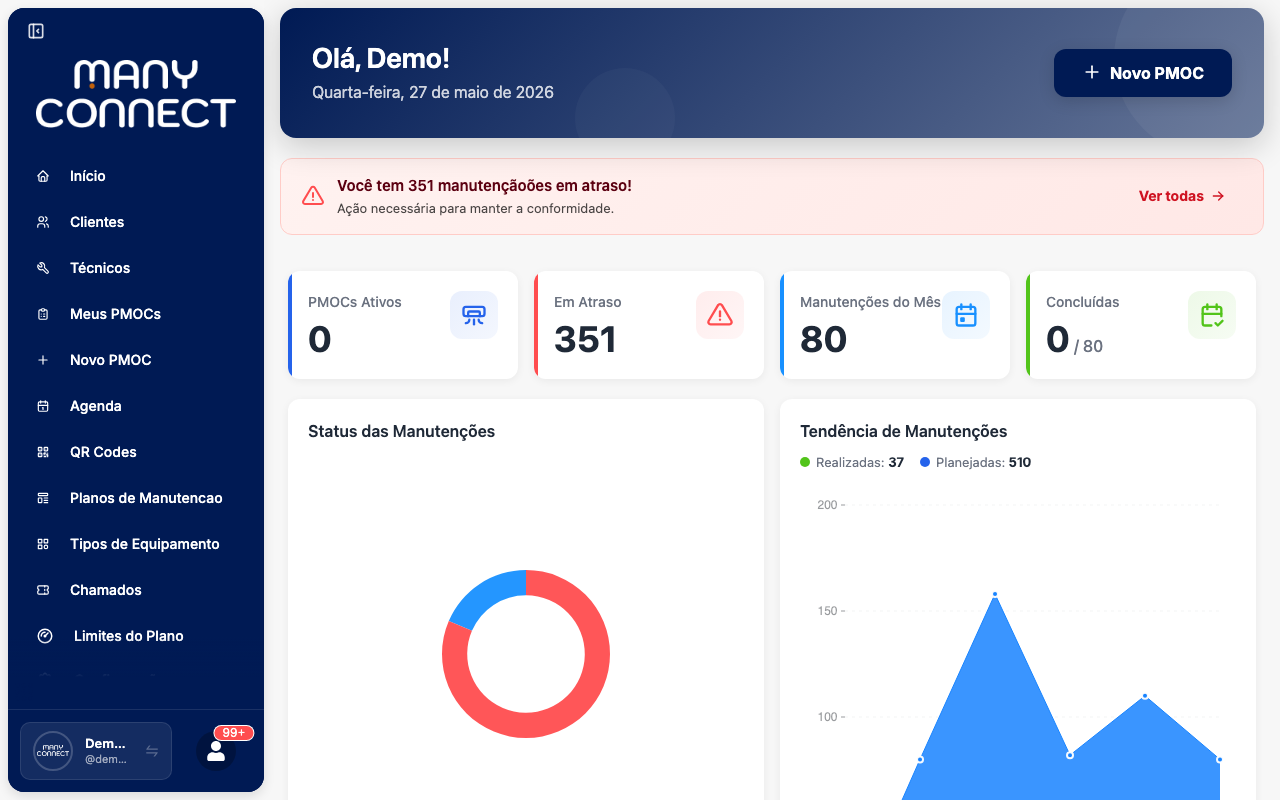Toggle the Realizadas legend green dot
The height and width of the screenshot is (800, 1280).
pyautogui.click(x=805, y=462)
